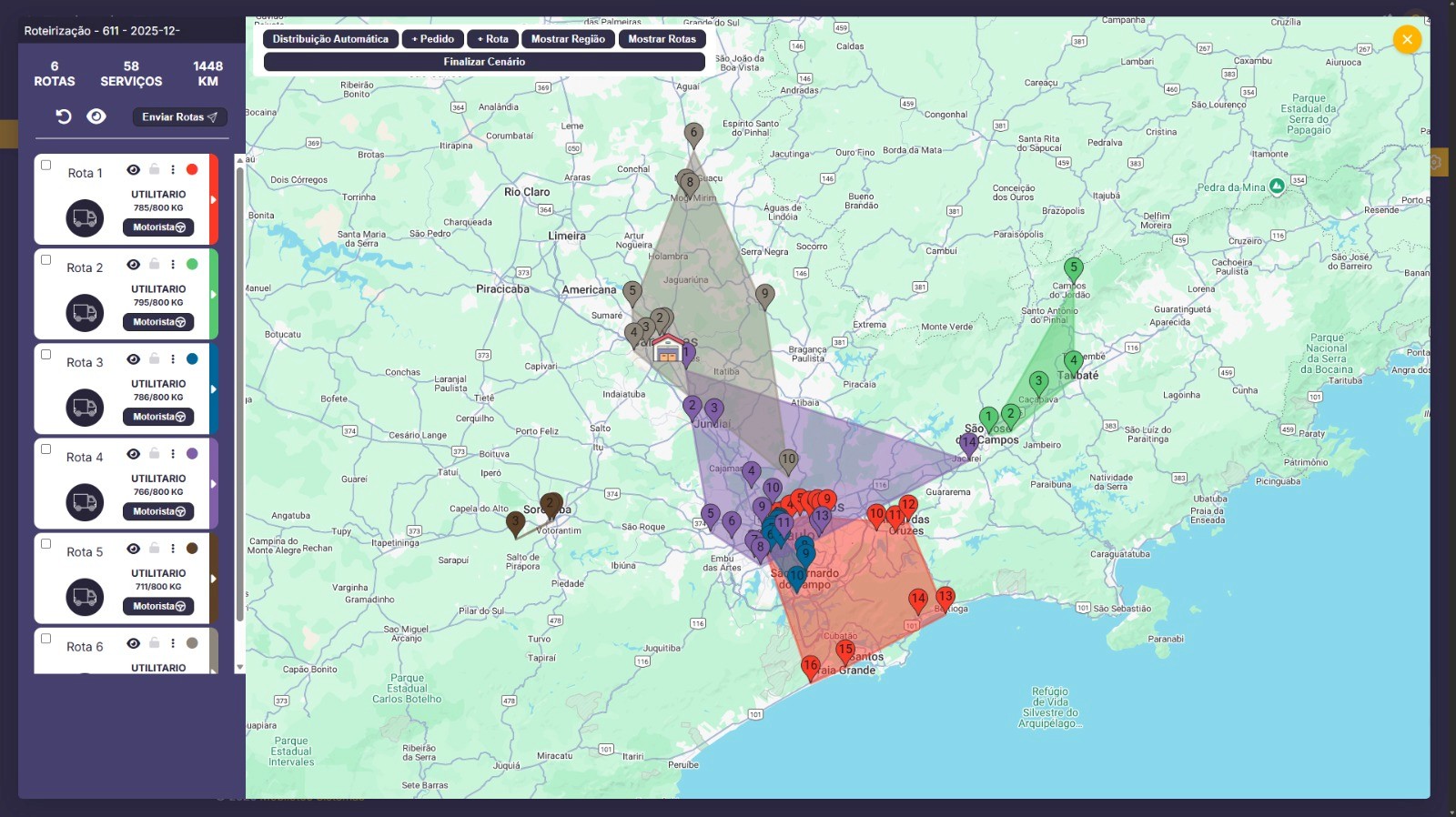The height and width of the screenshot is (817, 1456).
Task: Click Distribuição Automática in the map toolbar
Action: point(330,39)
